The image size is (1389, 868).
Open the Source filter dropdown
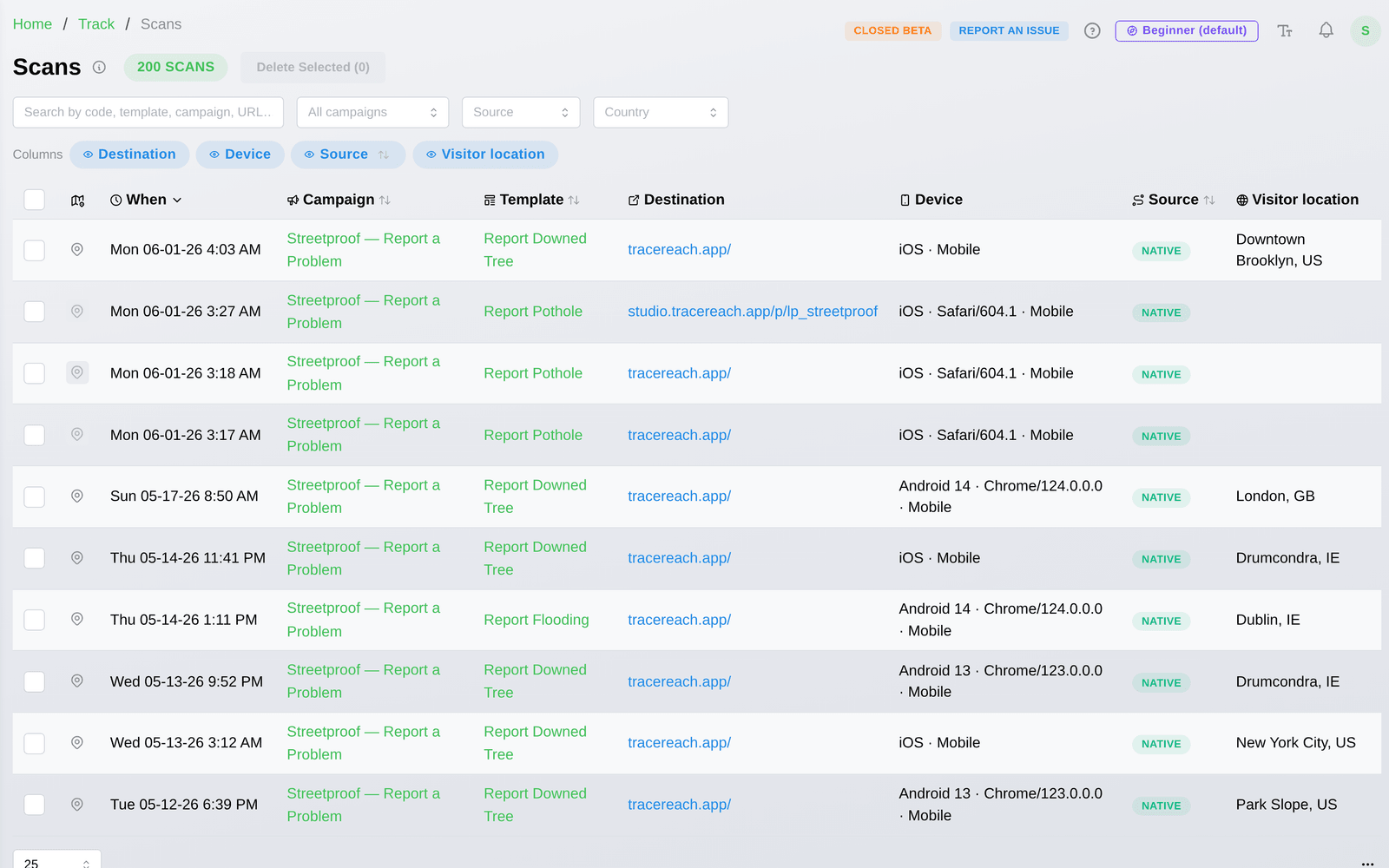click(521, 112)
